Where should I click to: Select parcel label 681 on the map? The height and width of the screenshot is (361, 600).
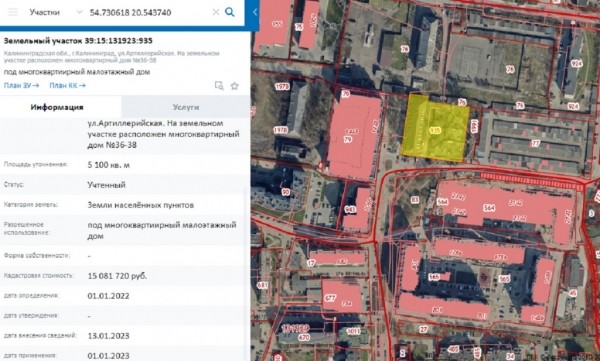[x=262, y=285]
